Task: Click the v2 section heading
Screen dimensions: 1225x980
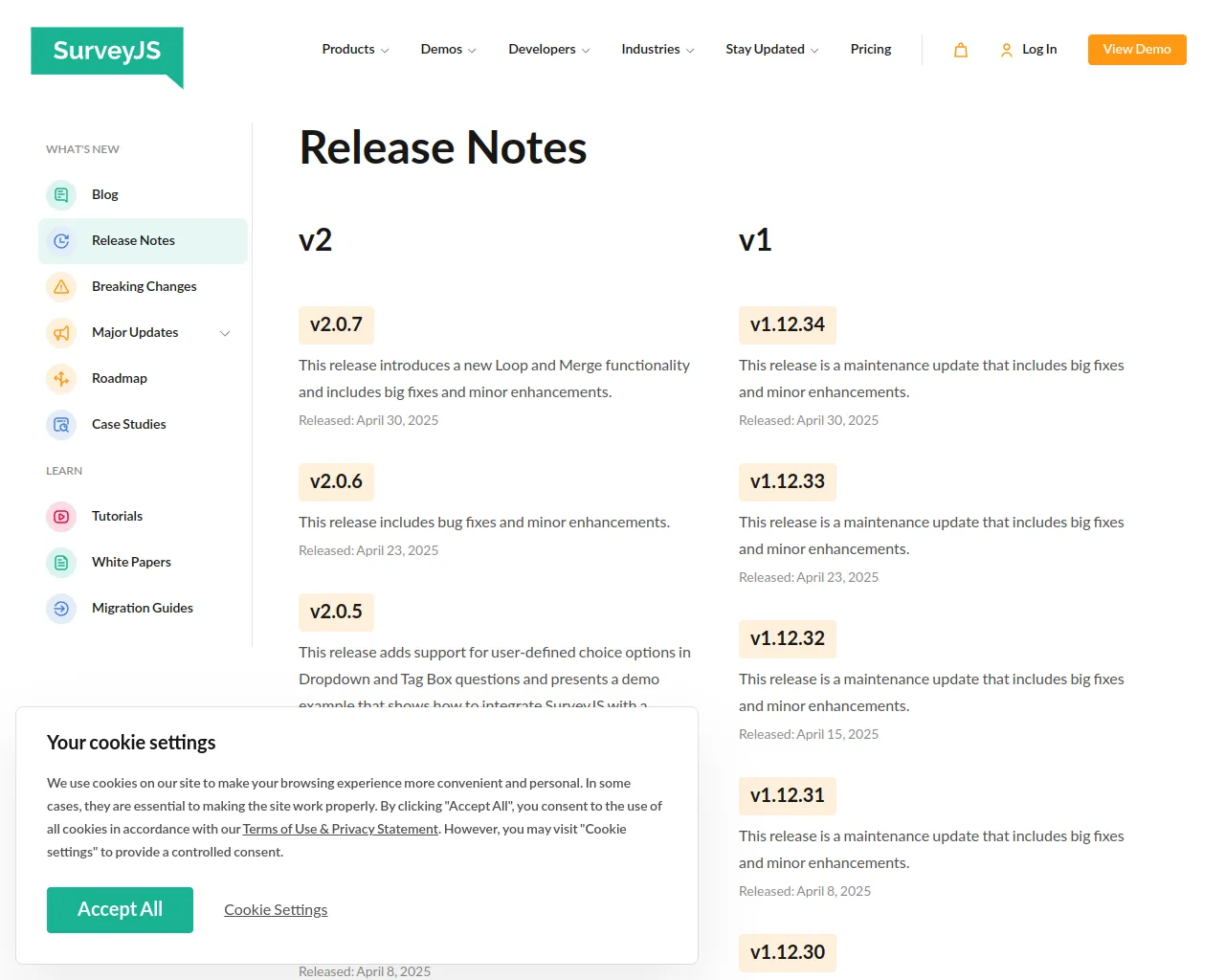Action: [x=315, y=239]
